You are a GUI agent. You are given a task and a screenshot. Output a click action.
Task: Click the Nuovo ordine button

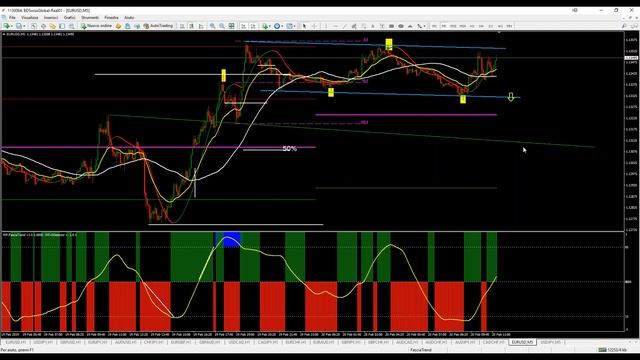click(96, 26)
